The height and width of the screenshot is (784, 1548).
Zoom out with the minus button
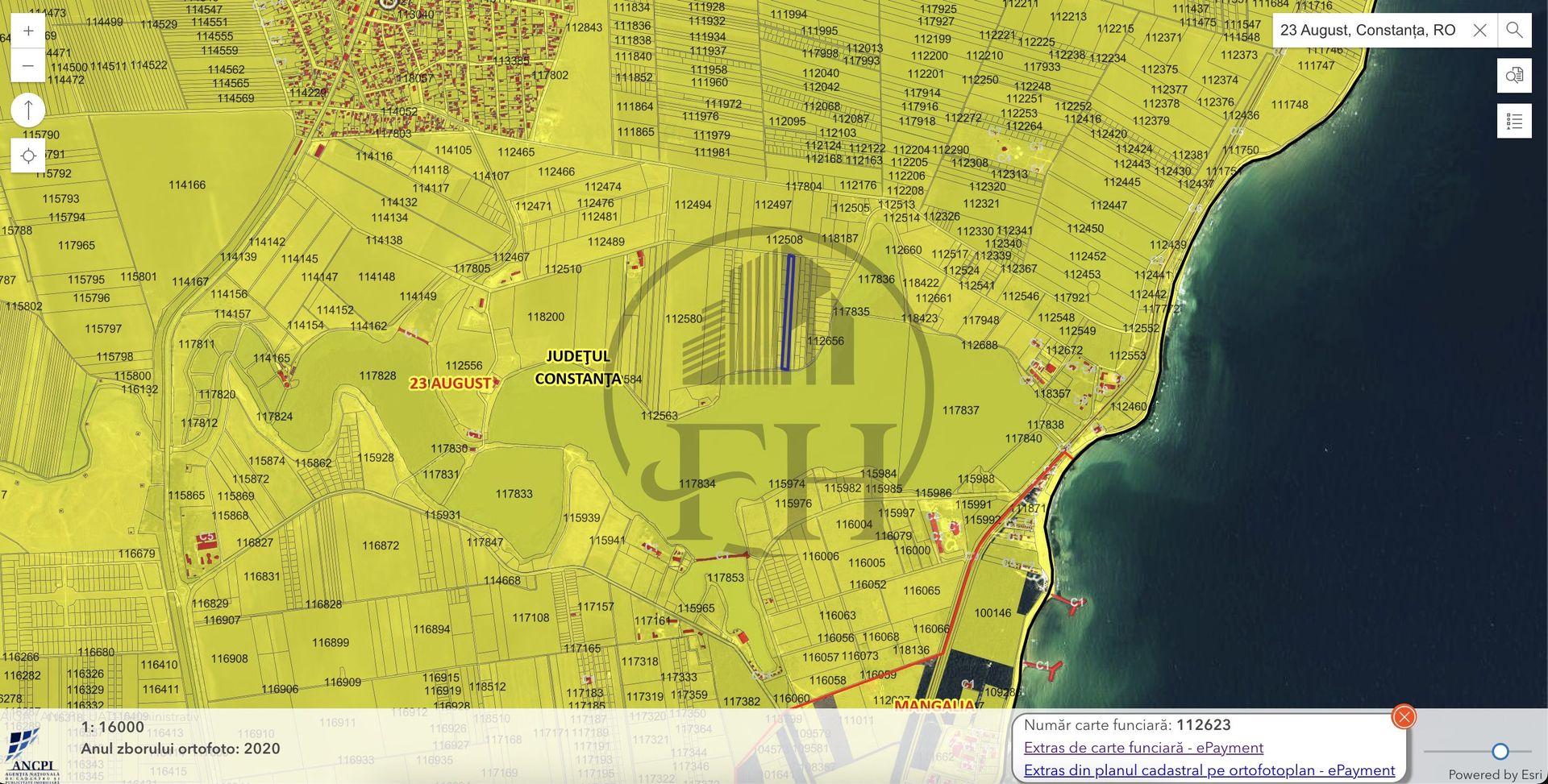coord(28,65)
